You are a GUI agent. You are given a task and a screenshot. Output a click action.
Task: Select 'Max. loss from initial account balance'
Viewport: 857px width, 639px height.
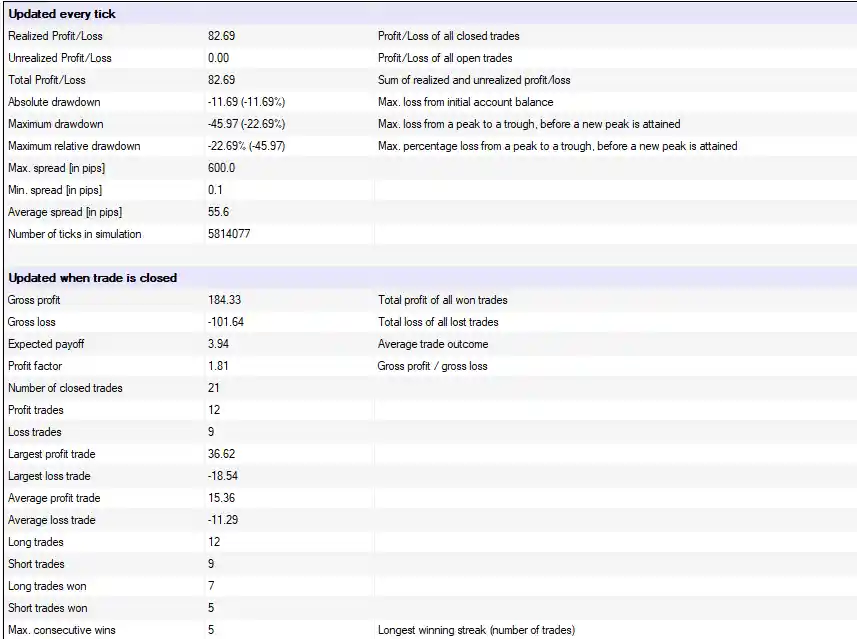pos(466,102)
